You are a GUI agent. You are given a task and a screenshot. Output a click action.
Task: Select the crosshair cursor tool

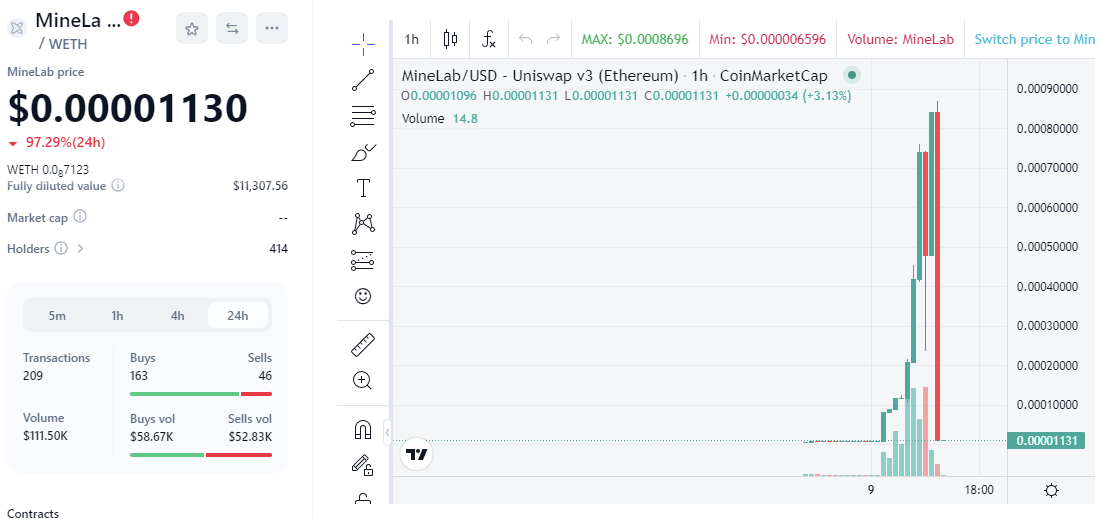[x=363, y=44]
